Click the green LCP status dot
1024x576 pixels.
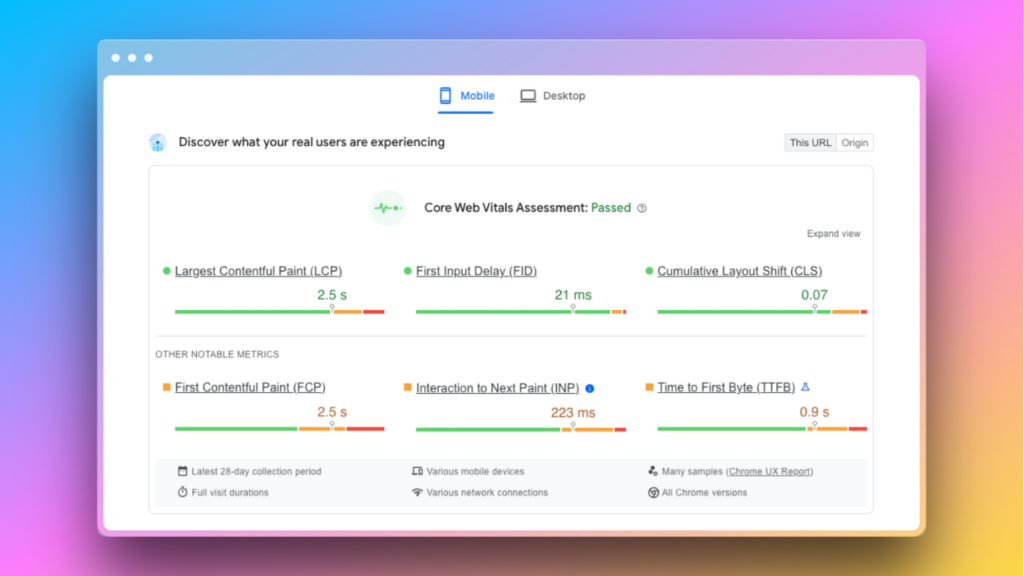(x=167, y=270)
